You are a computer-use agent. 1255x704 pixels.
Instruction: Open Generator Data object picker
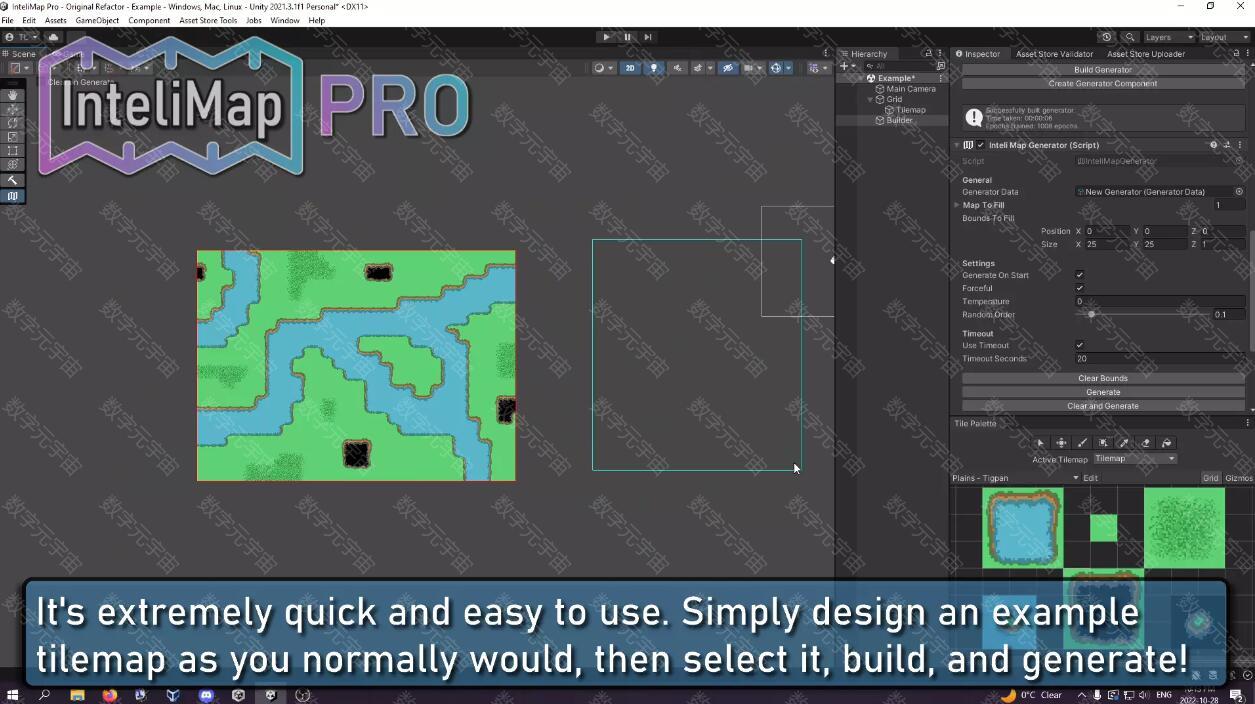(x=1239, y=192)
